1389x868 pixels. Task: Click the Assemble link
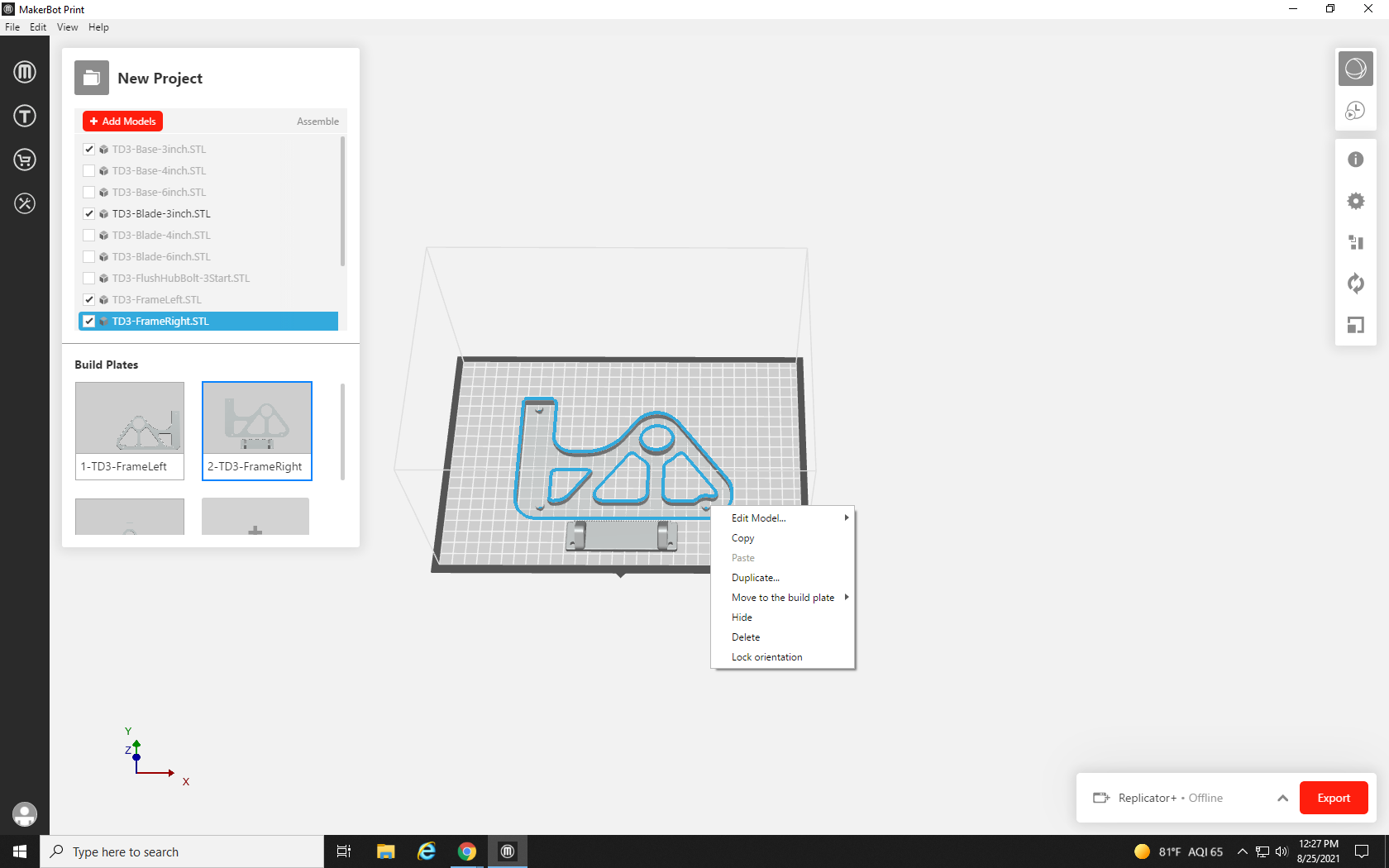coord(317,122)
